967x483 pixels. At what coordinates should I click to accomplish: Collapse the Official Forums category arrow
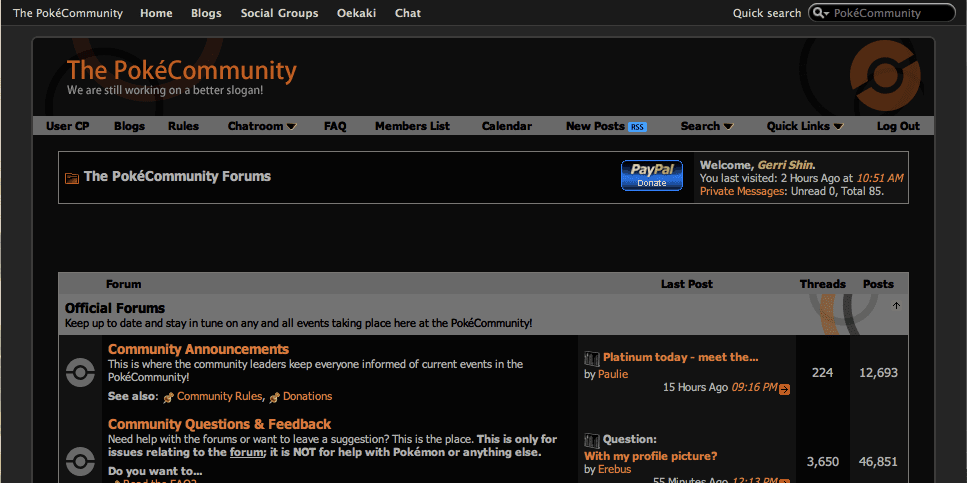pyautogui.click(x=896, y=305)
